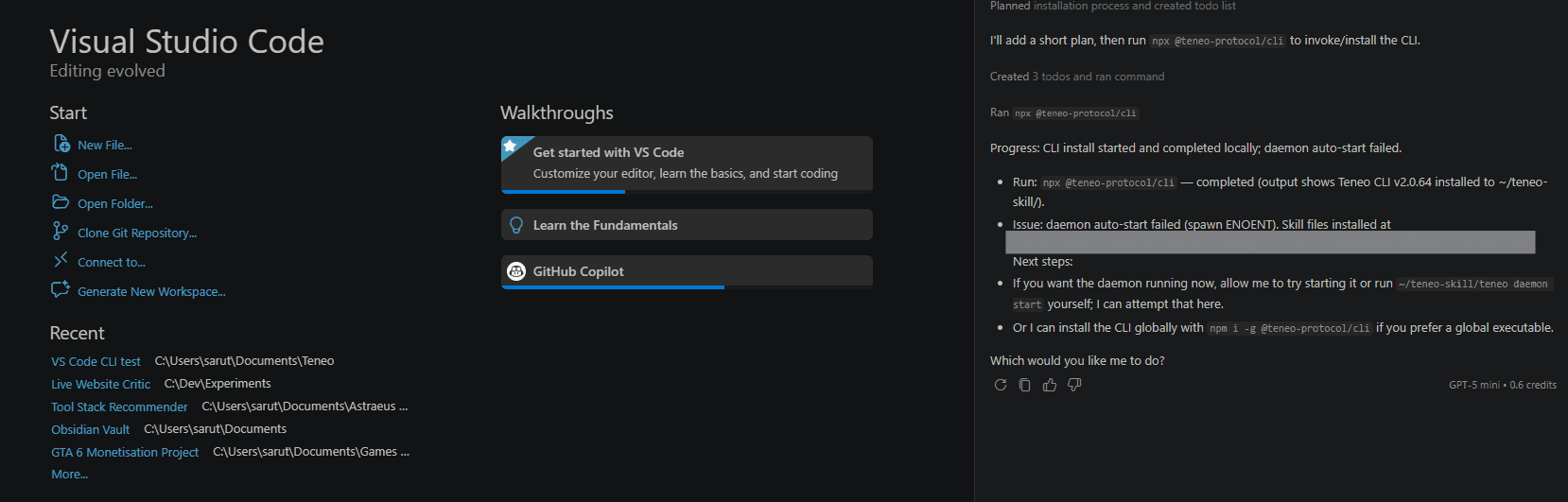
Task: Click the Open File icon
Action: [61, 172]
